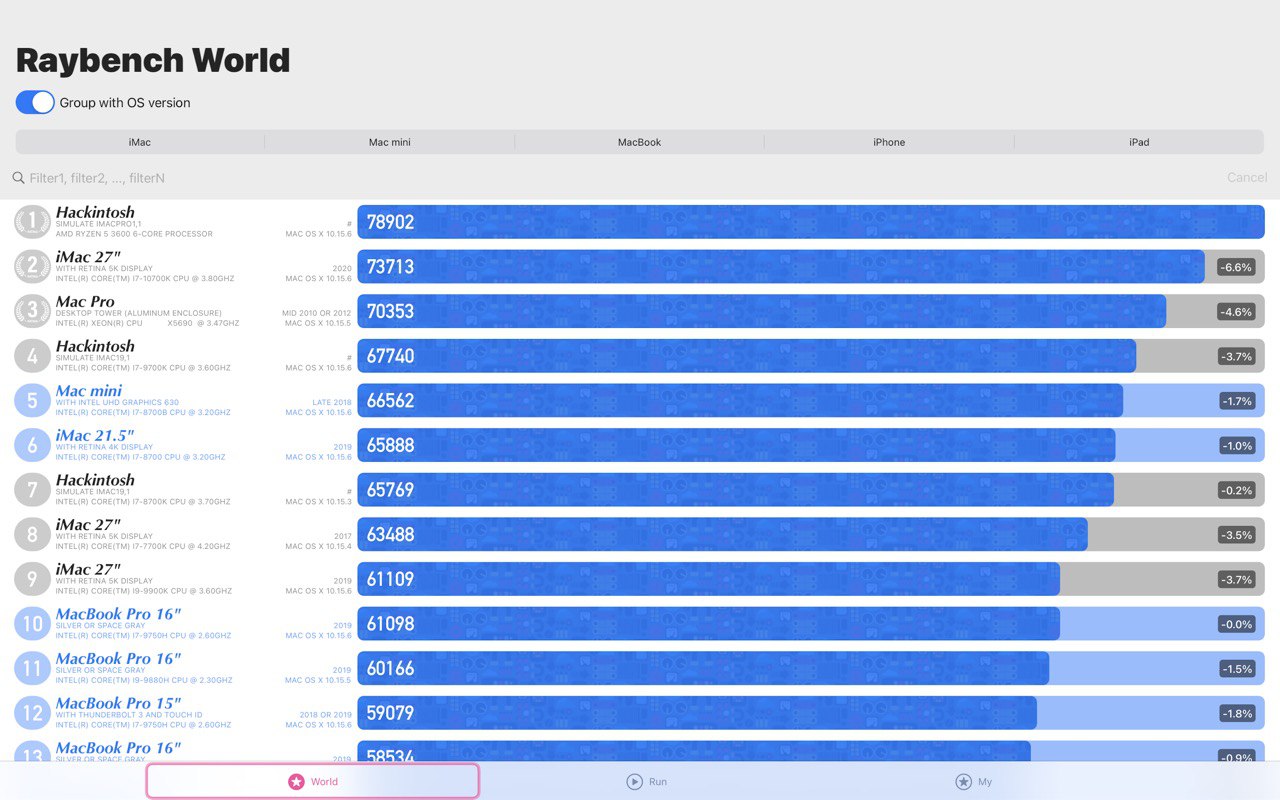
Task: Select the iPad filter segment
Action: pos(1139,142)
